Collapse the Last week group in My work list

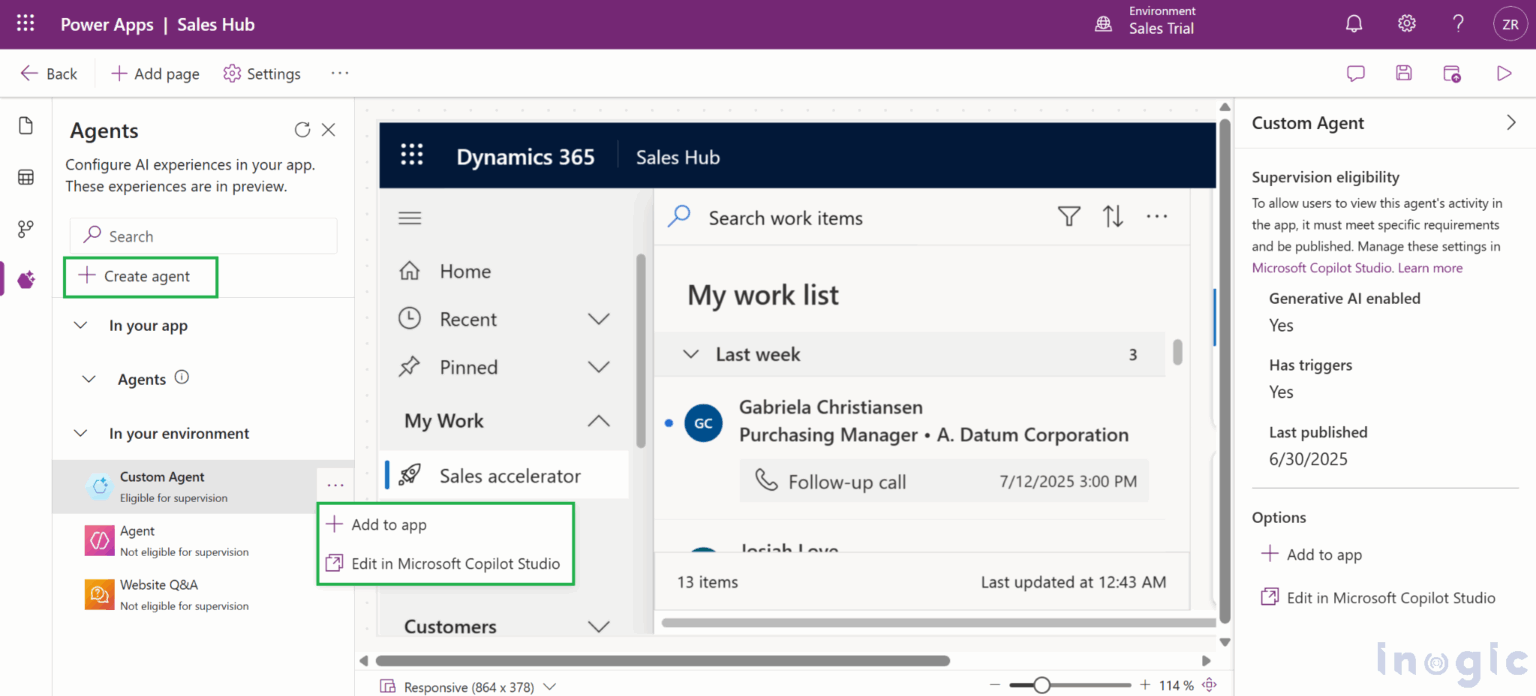691,354
